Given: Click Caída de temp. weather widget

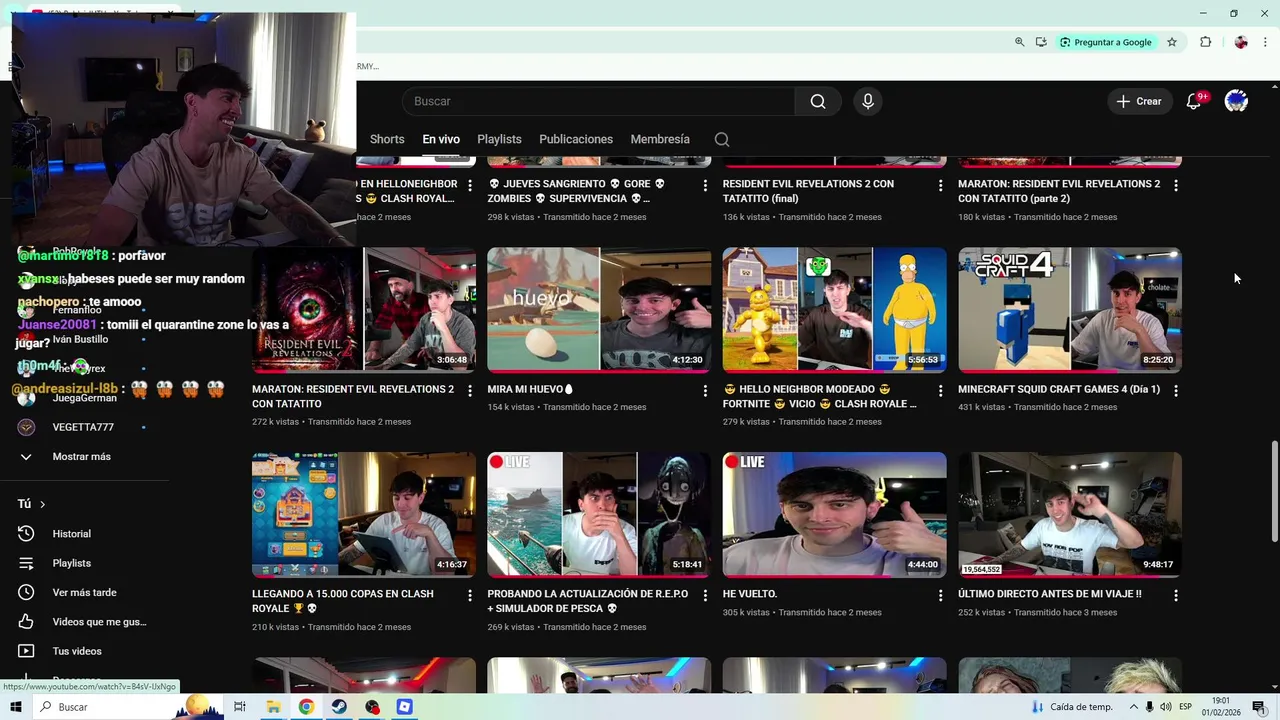Looking at the screenshot, I should (1070, 707).
